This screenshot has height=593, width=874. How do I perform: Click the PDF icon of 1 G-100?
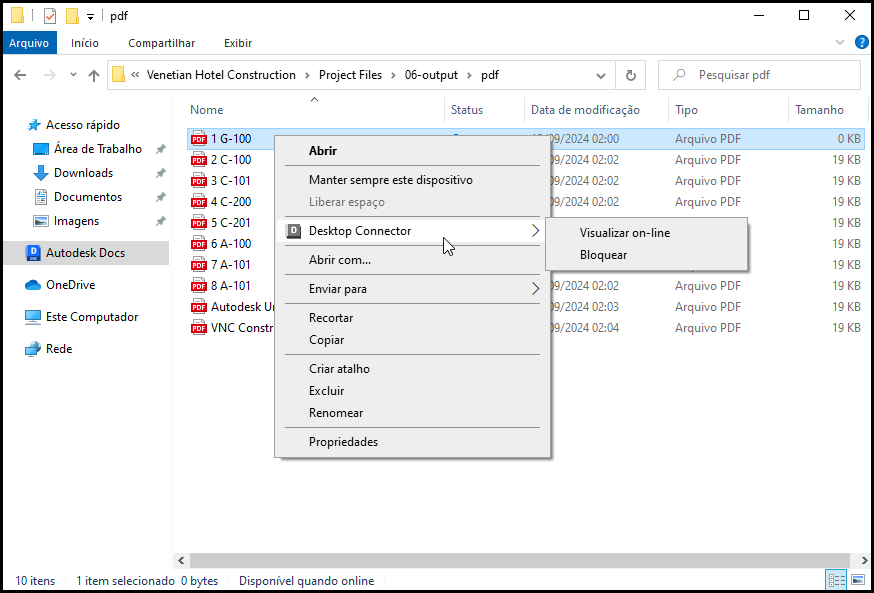(x=198, y=139)
